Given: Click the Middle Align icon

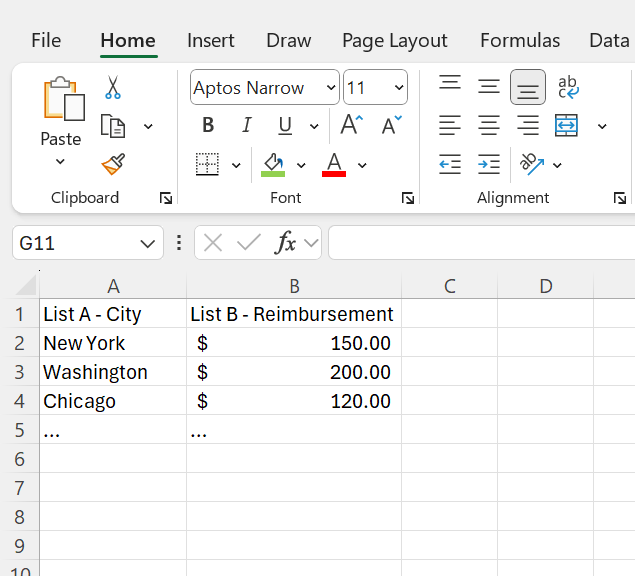Looking at the screenshot, I should 488,86.
